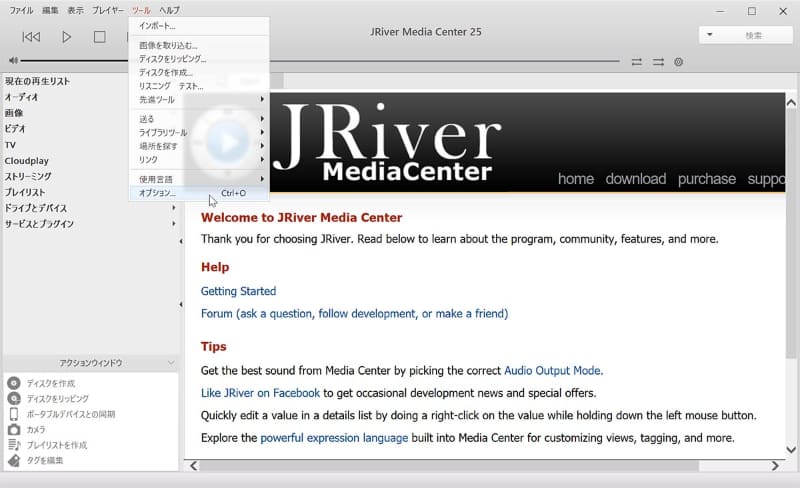This screenshot has height=488, width=800.
Task: Click the 検索 search field
Action: (x=754, y=35)
